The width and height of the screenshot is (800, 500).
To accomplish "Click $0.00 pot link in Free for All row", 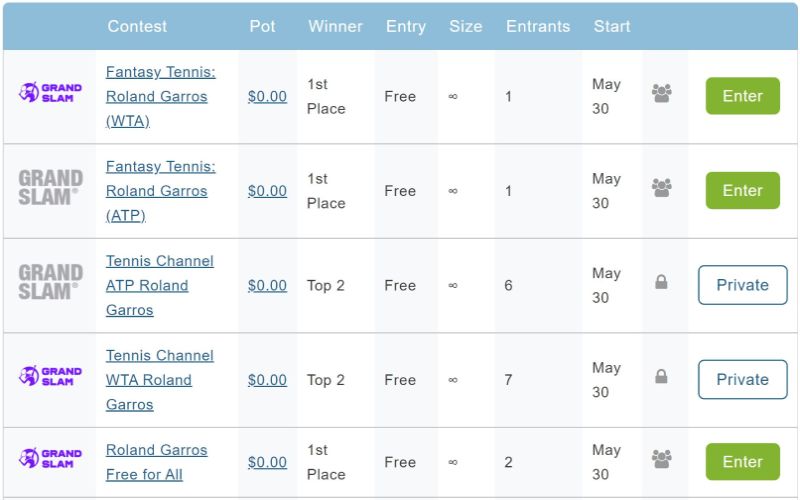I will point(267,462).
